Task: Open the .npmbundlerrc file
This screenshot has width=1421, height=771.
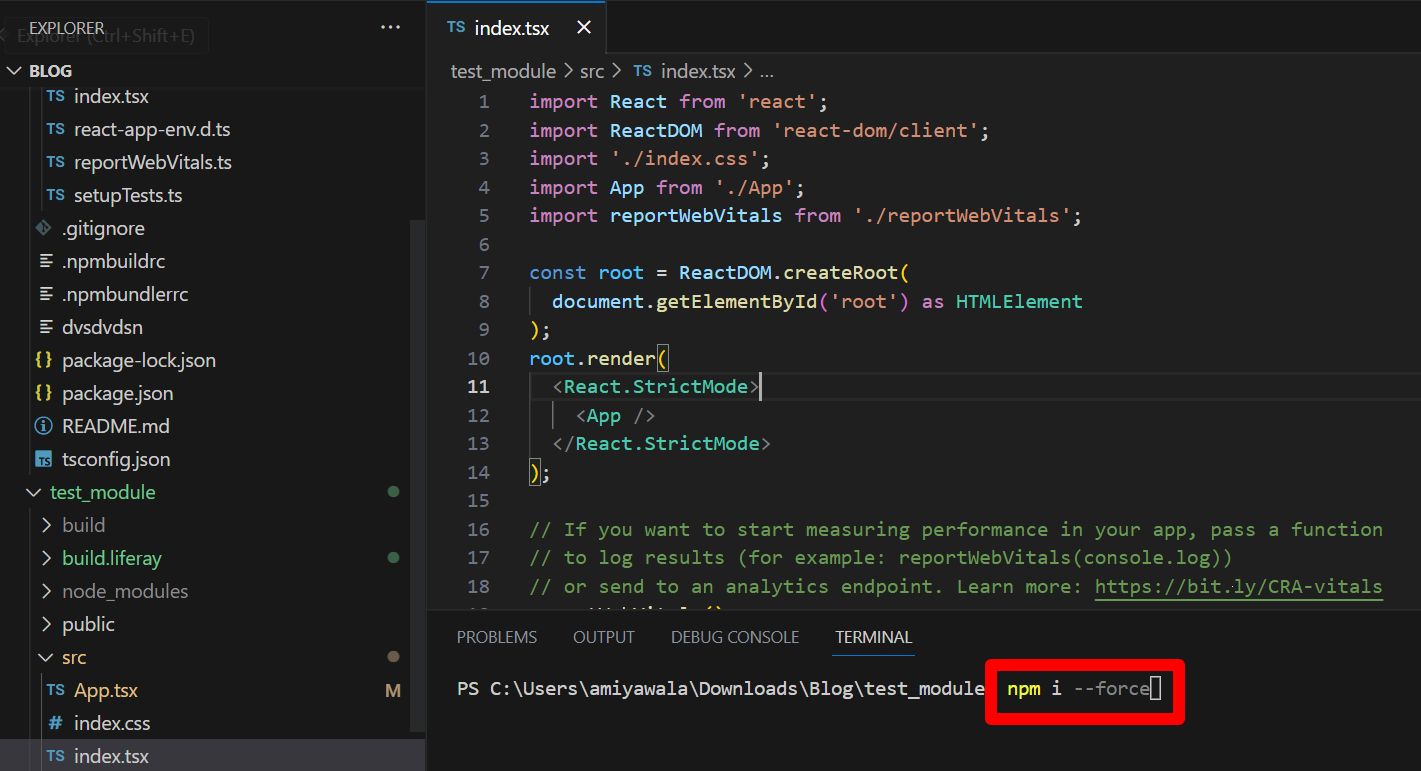Action: click(125, 294)
